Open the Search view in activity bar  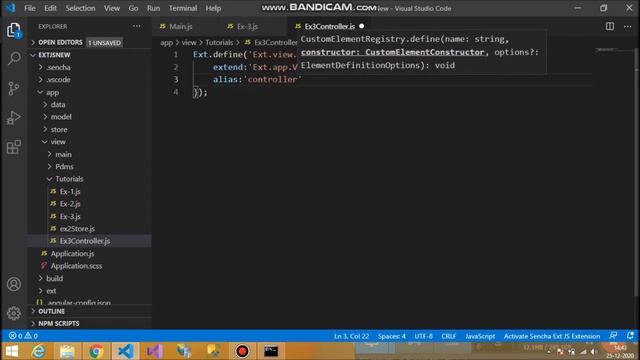pyautogui.click(x=13, y=59)
